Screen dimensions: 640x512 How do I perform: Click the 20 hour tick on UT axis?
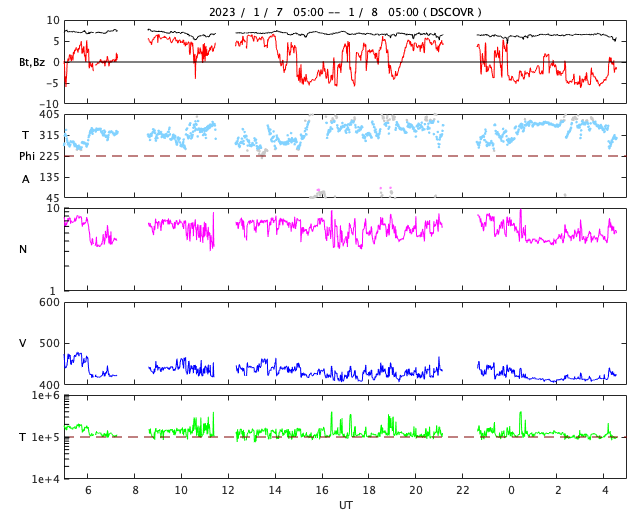[416, 490]
